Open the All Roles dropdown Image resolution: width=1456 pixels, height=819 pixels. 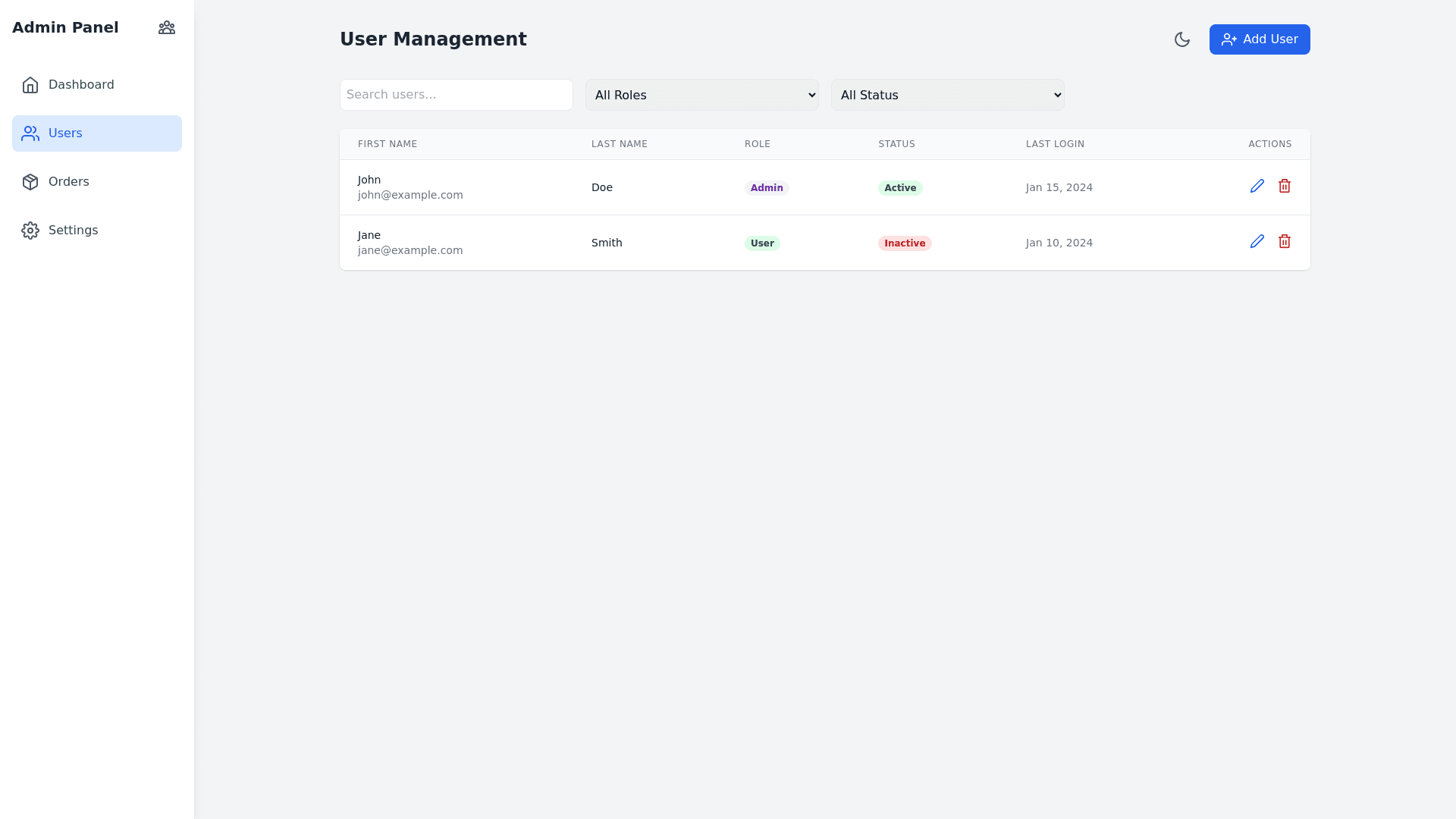[701, 95]
